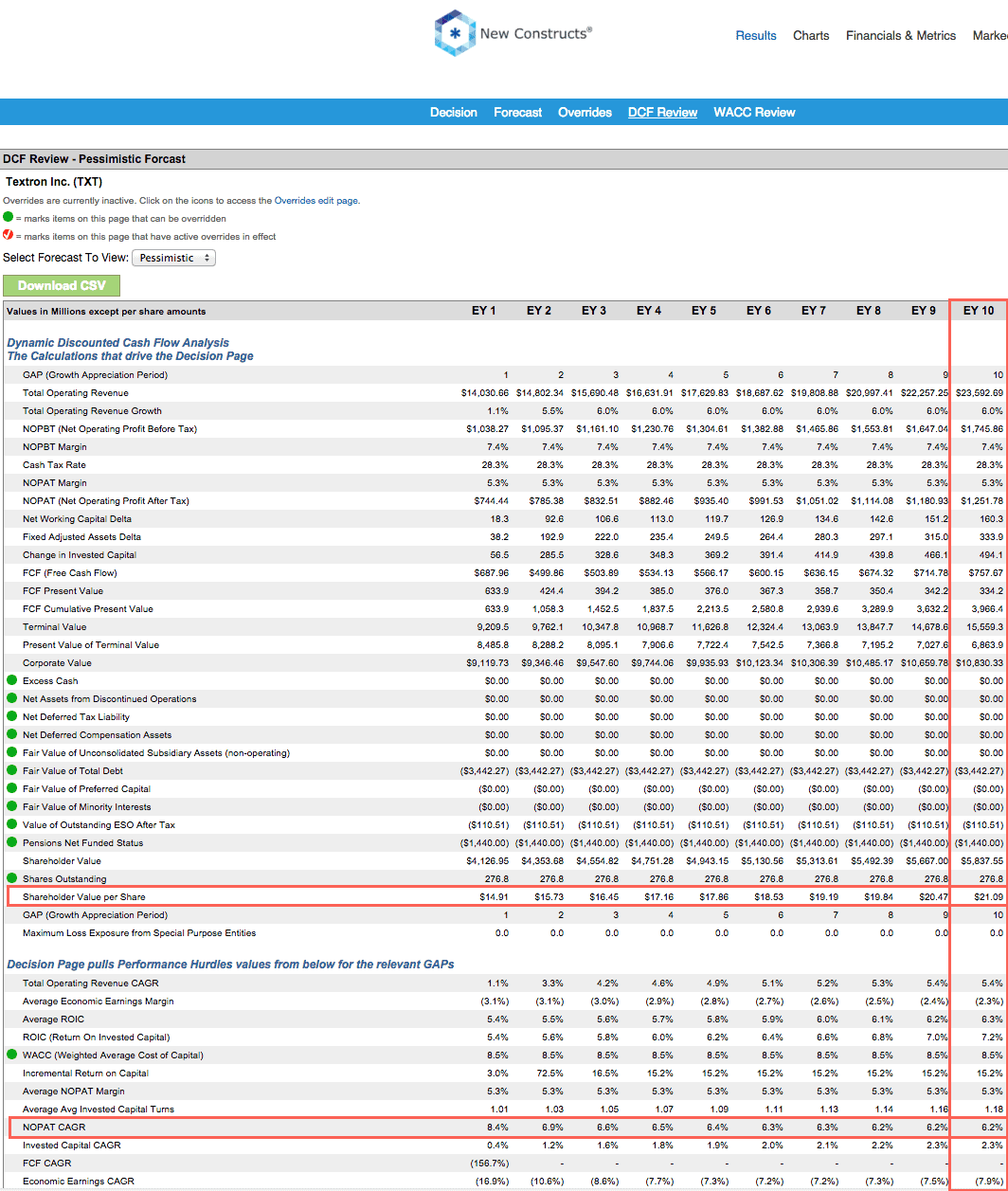Click the New Constructs brand name text

535,33
